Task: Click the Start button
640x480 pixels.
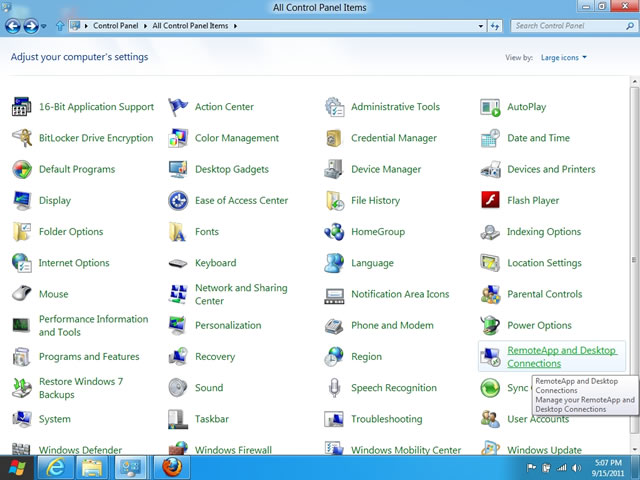Action: [17, 468]
